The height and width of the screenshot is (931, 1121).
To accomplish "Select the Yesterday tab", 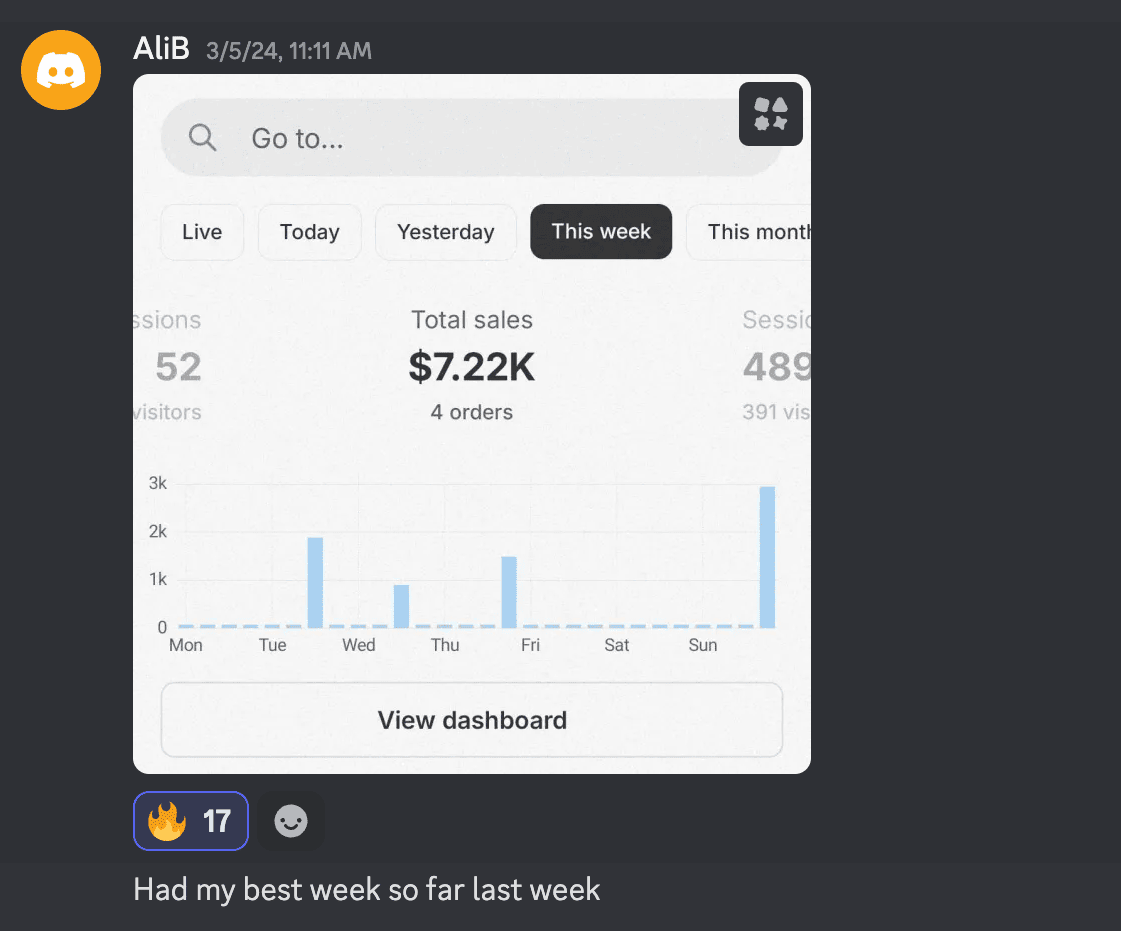I will pyautogui.click(x=445, y=232).
